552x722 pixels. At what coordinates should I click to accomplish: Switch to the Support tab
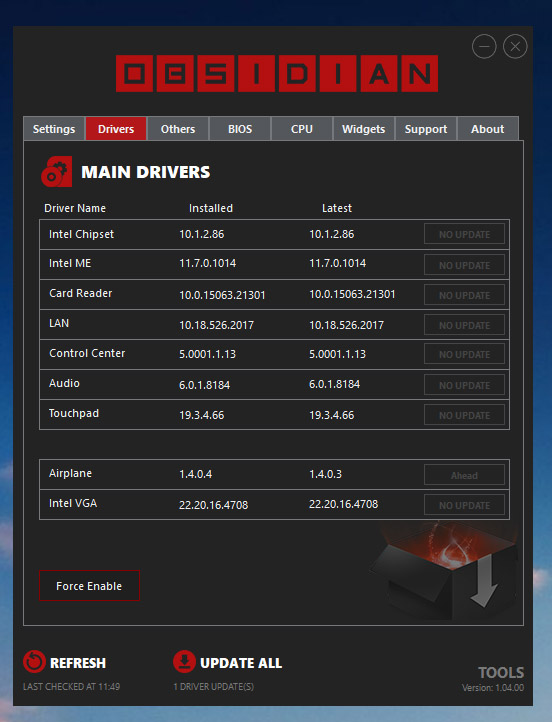coord(426,129)
